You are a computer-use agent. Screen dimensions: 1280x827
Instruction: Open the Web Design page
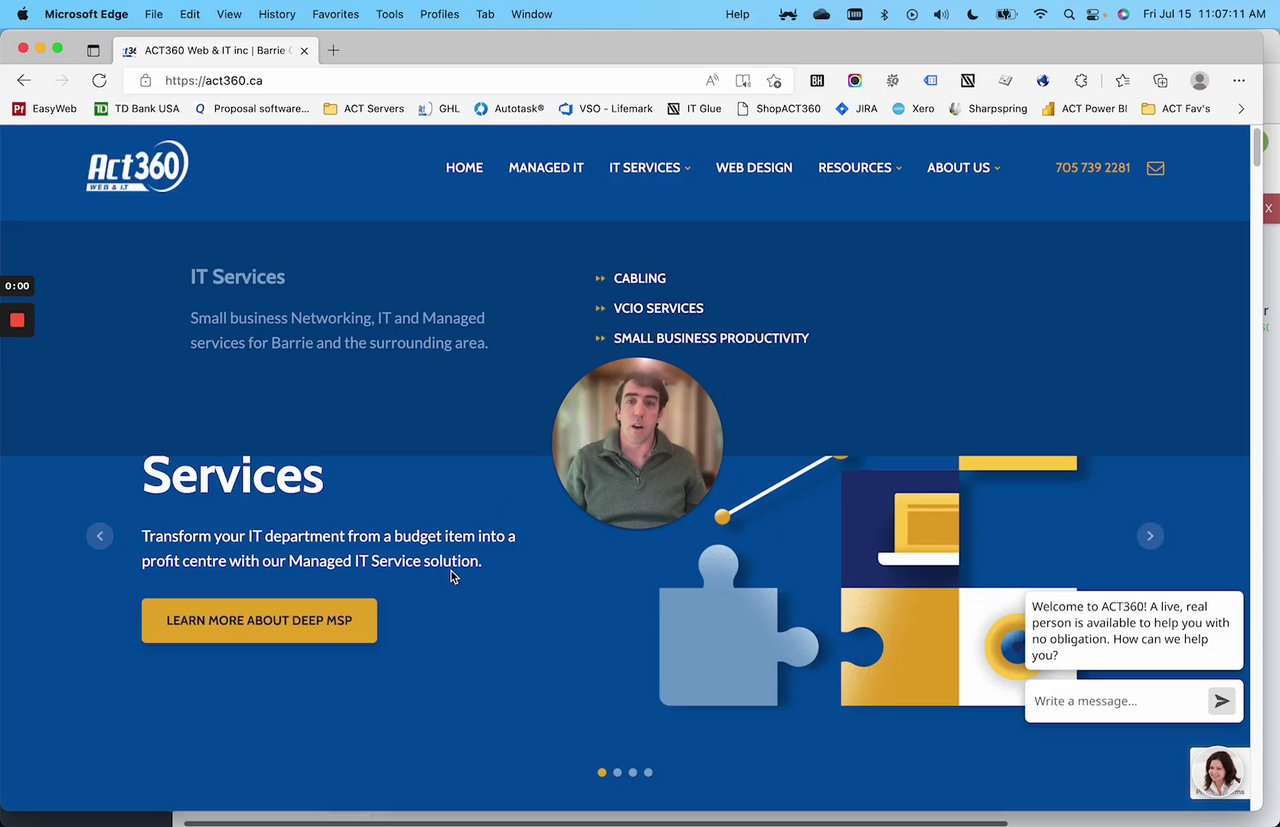[x=754, y=168]
